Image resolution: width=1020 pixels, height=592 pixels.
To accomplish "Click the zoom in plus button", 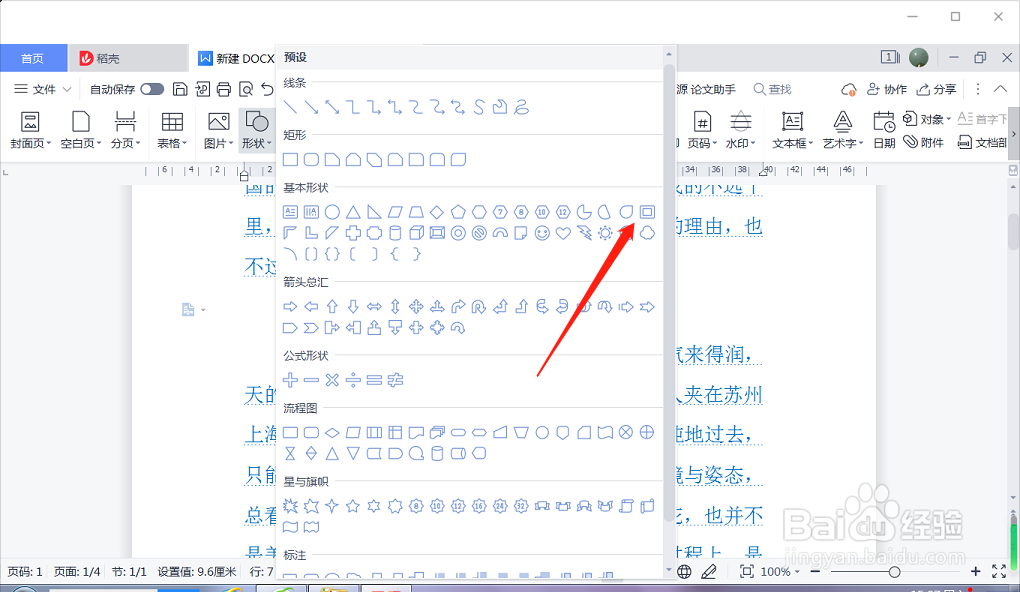I will pos(975,571).
